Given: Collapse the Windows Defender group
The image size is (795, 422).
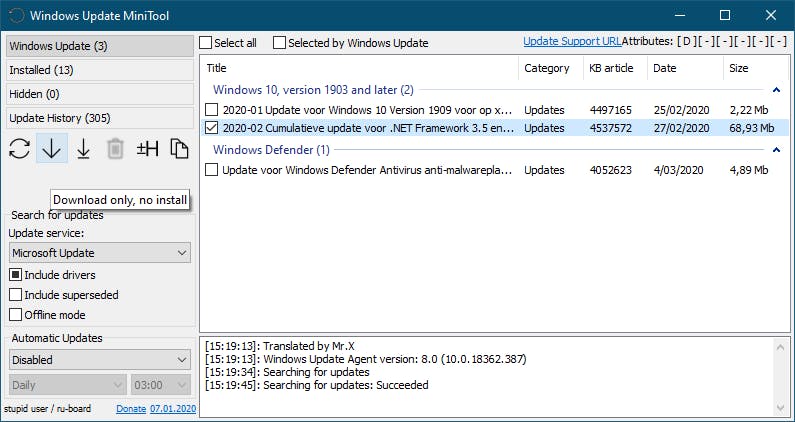Looking at the screenshot, I should click(776, 150).
